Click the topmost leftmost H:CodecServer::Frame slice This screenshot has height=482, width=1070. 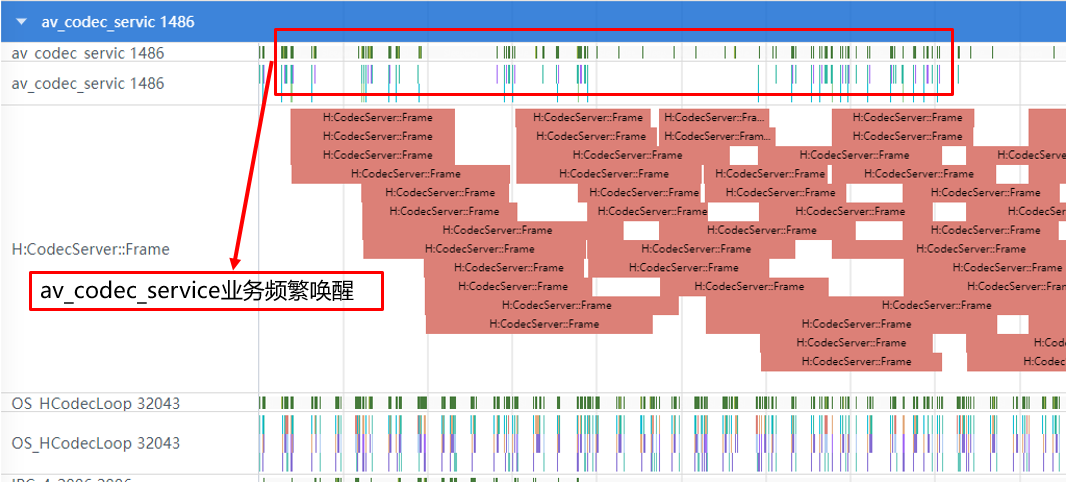pos(373,117)
